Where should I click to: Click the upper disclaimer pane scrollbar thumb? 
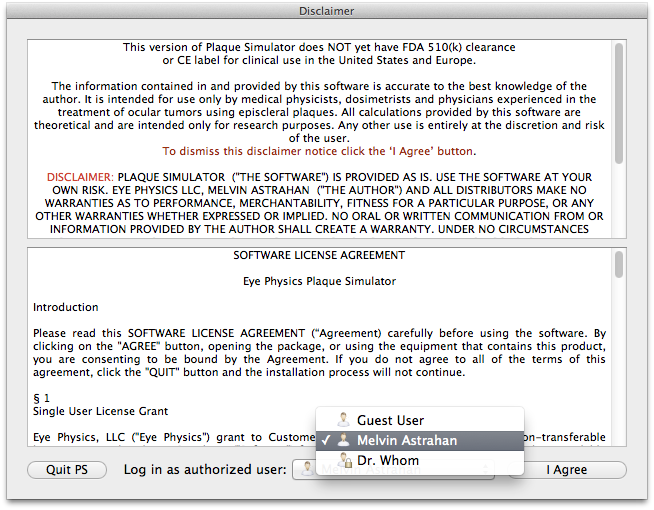tap(619, 70)
